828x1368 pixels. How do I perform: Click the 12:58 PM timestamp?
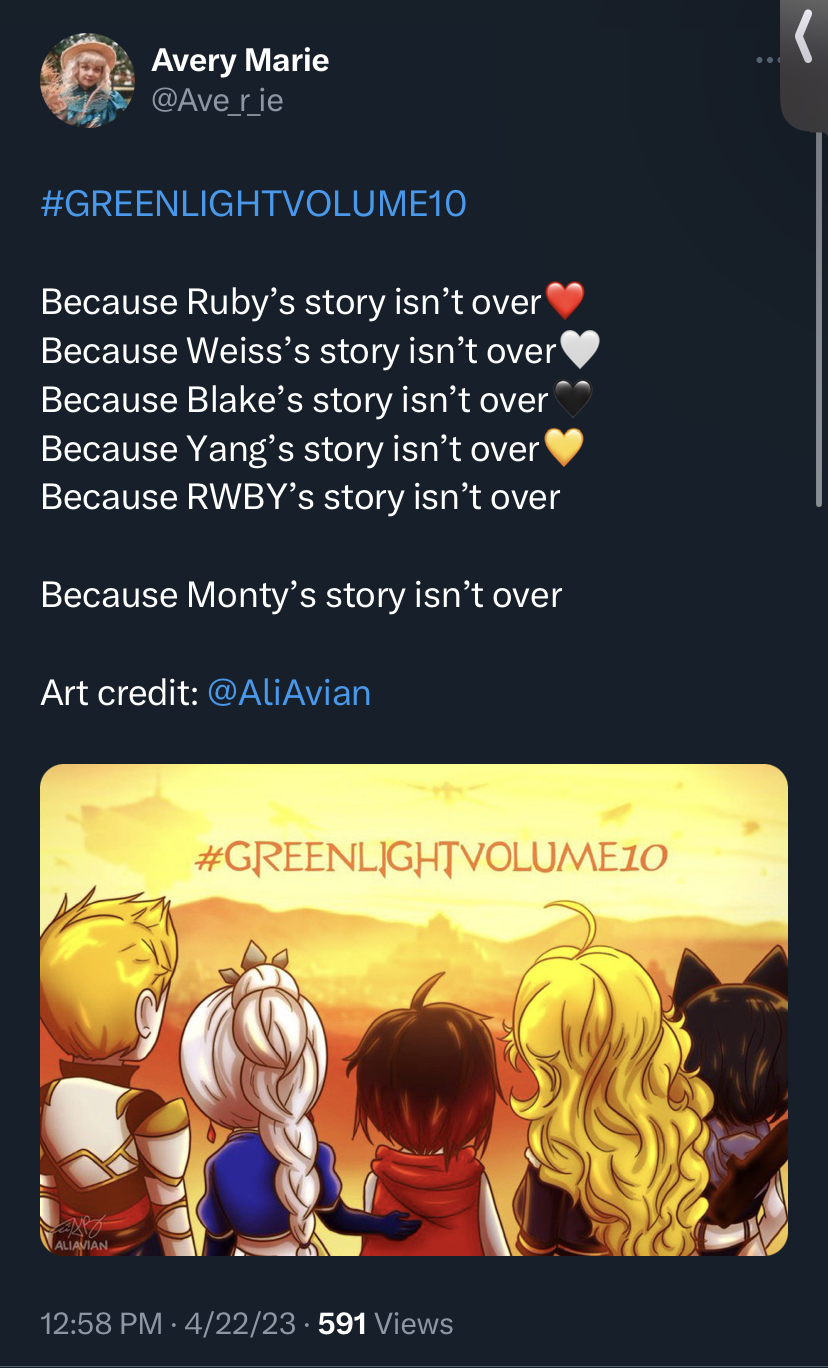tap(101, 1324)
